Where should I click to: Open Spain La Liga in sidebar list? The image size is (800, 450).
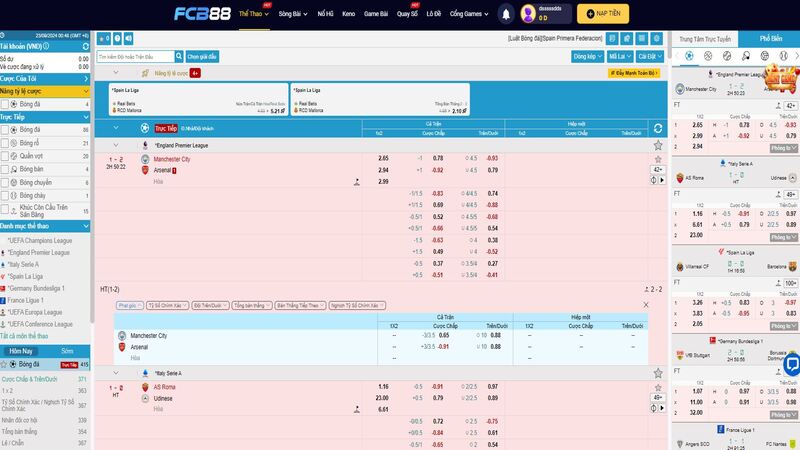point(25,277)
